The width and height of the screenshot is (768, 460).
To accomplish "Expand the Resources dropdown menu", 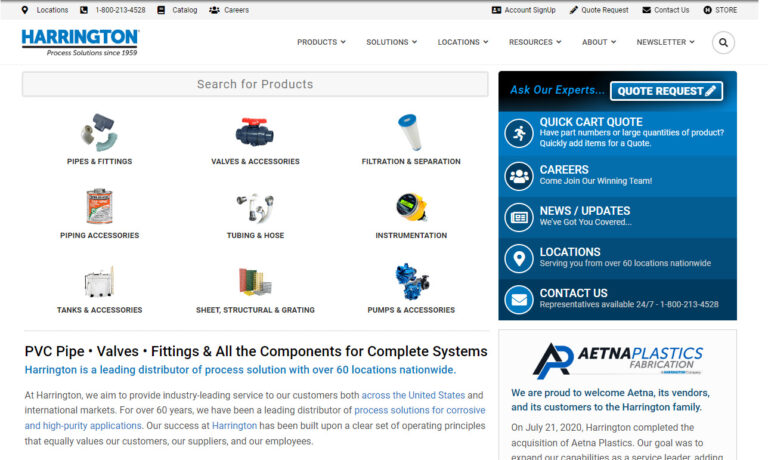I will tap(535, 42).
